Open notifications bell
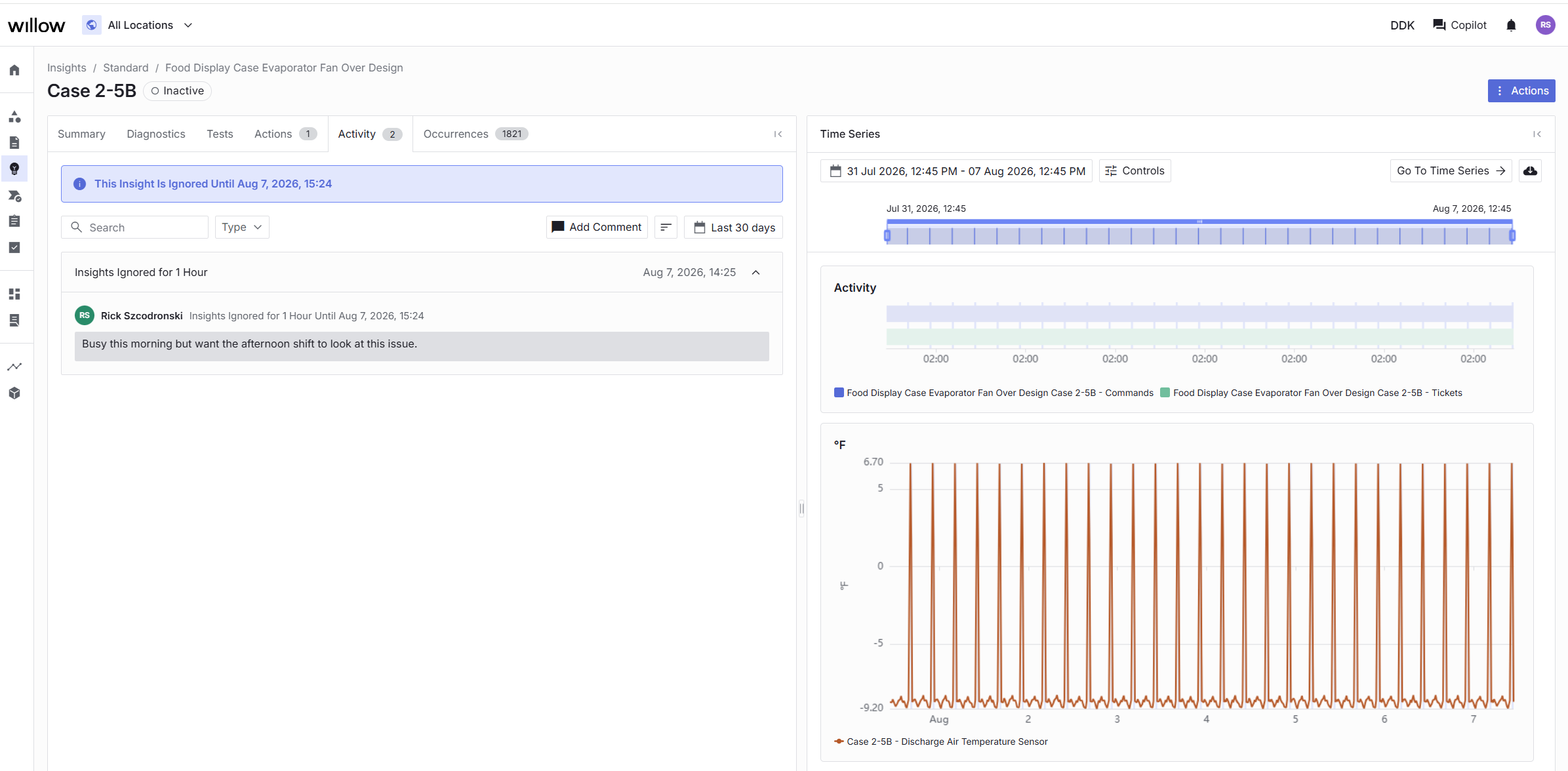This screenshot has height=771, width=1568. pyautogui.click(x=1511, y=25)
